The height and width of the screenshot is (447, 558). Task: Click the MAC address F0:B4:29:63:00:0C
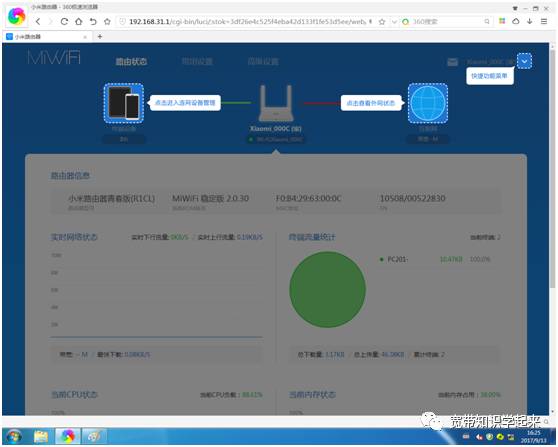tap(309, 198)
